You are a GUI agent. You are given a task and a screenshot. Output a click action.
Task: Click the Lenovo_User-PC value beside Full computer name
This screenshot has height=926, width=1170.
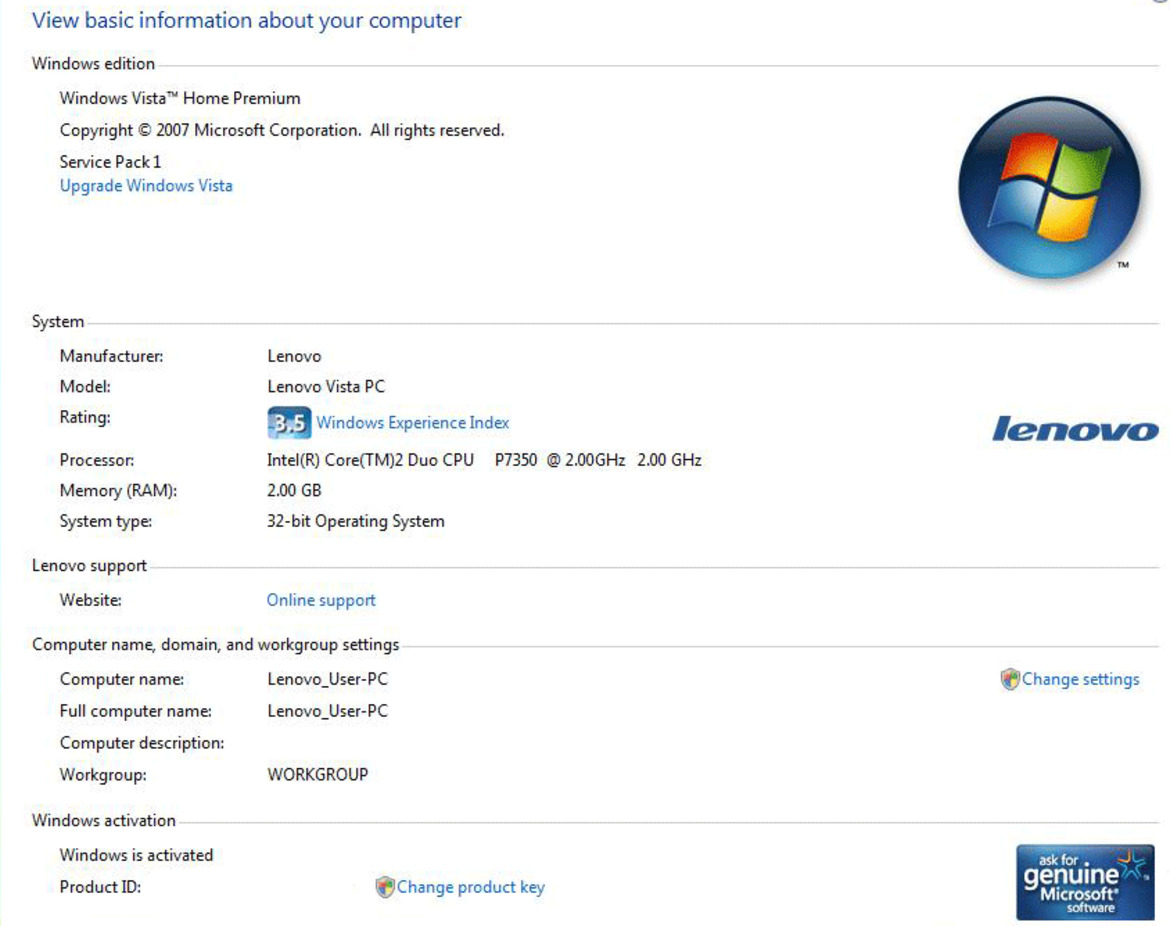coord(328,711)
